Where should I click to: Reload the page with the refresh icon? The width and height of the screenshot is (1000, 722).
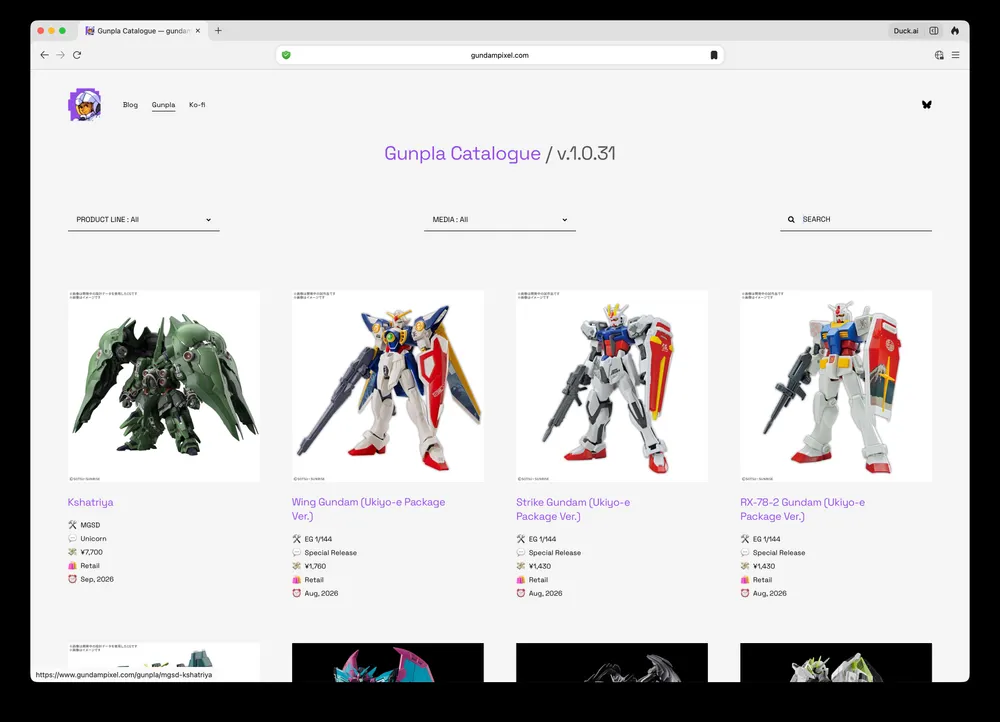(x=77, y=55)
